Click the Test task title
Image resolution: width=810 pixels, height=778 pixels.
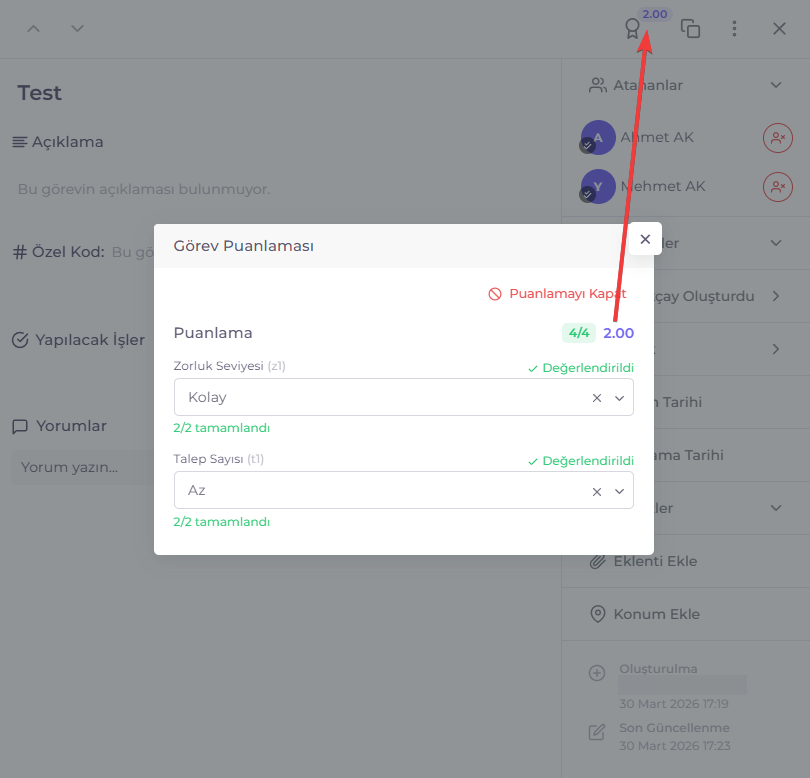[x=40, y=93]
